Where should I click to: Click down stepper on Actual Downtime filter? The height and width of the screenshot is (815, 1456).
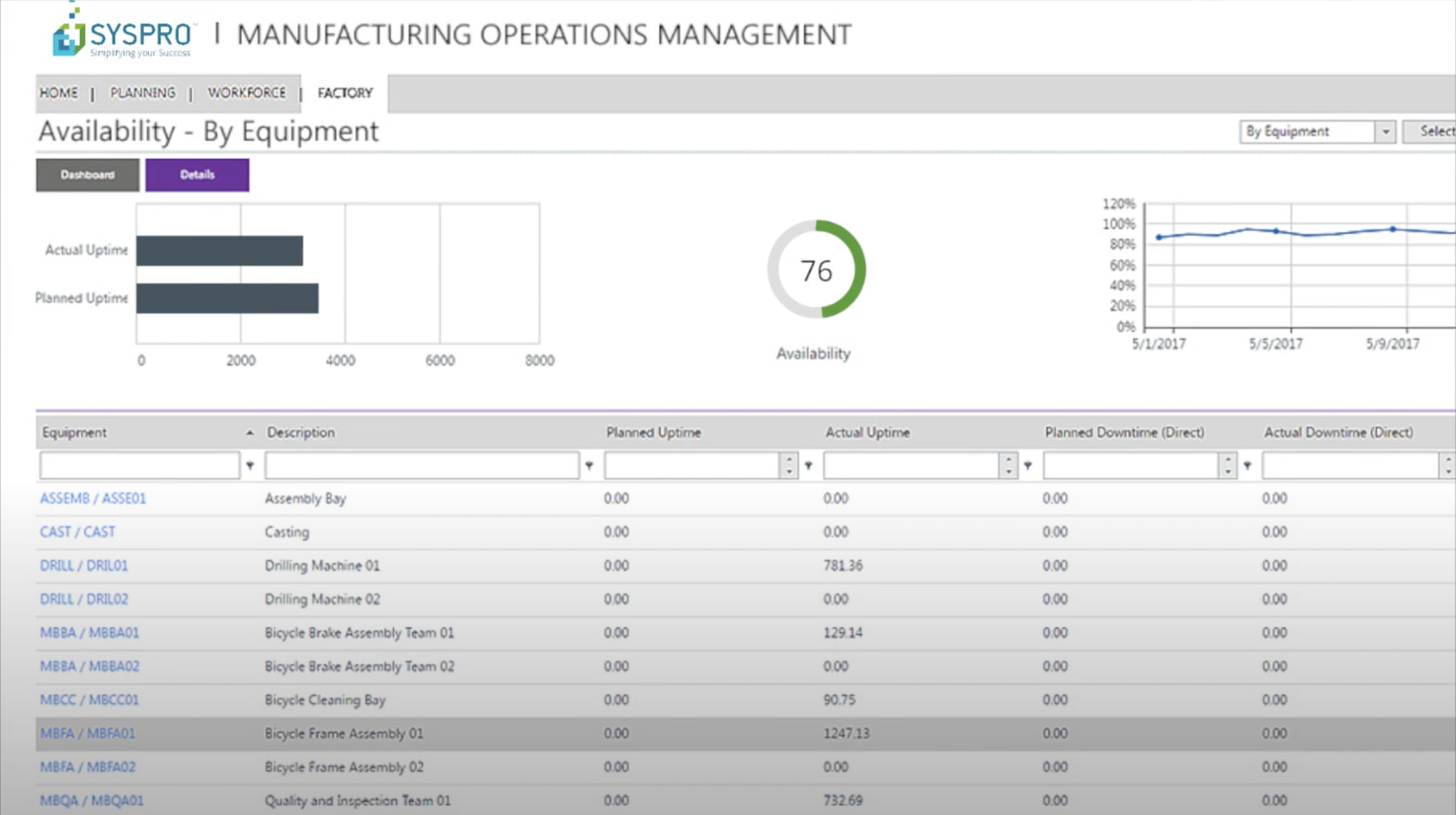point(1448,470)
